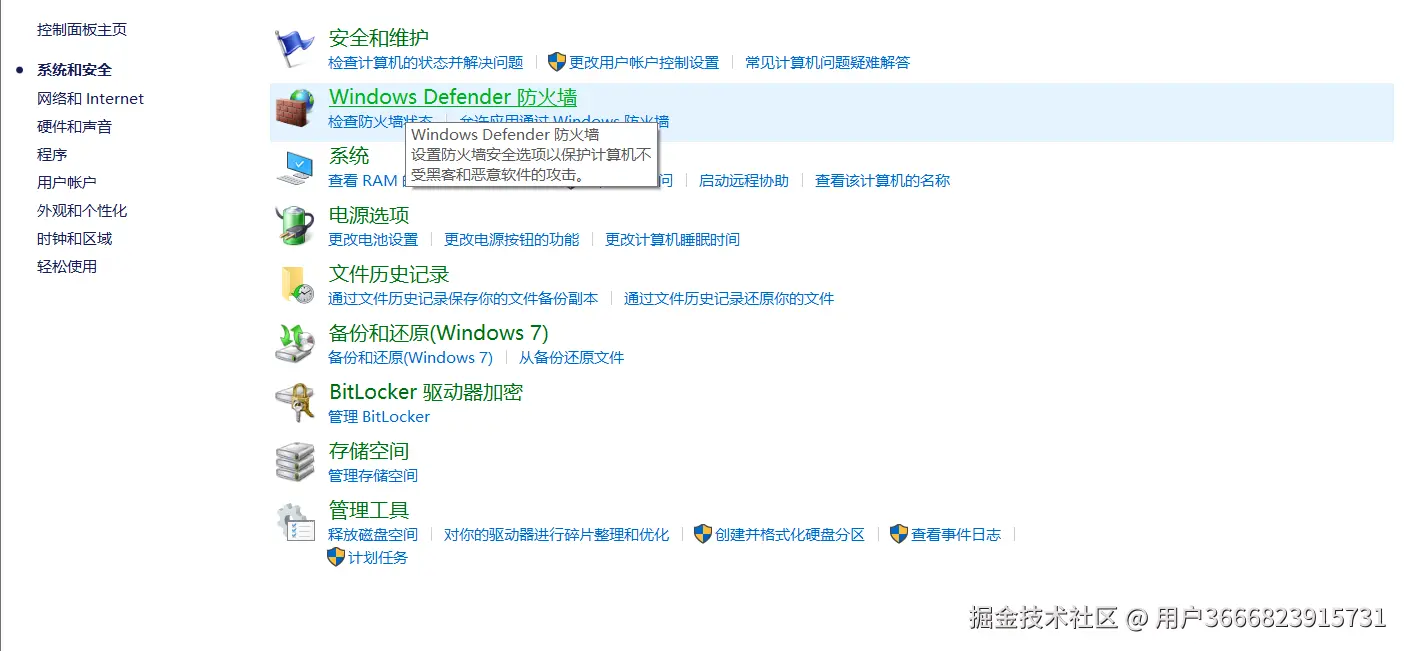Open the 管理工具 heading
Screen dimensions: 1406x651
[x=369, y=510]
